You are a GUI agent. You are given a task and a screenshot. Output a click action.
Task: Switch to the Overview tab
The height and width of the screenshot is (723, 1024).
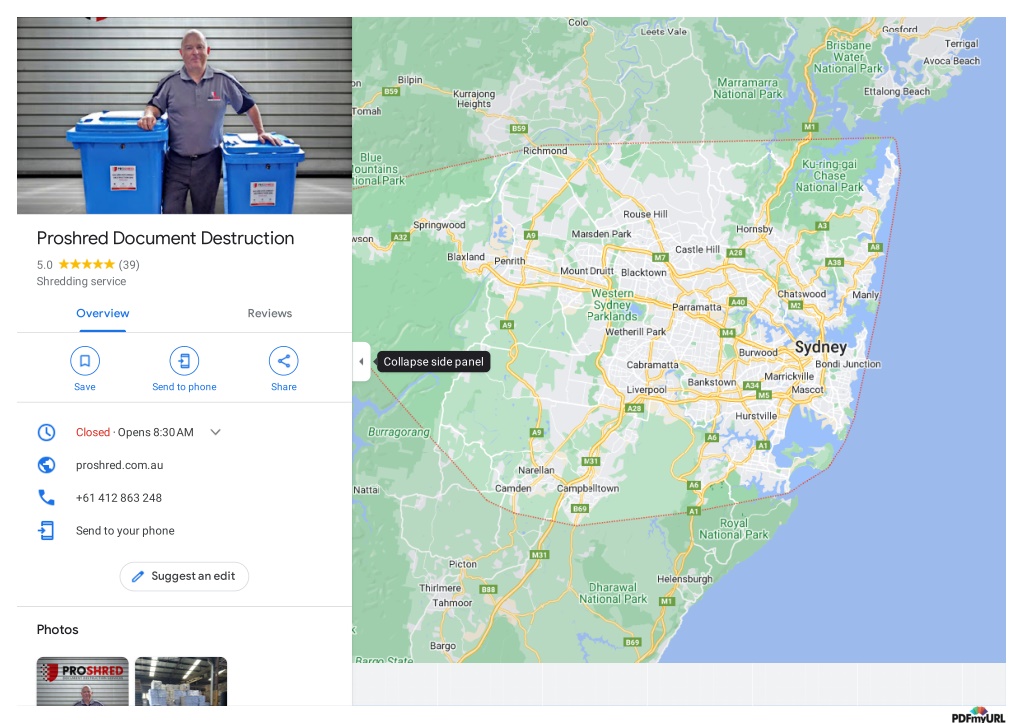coord(103,313)
